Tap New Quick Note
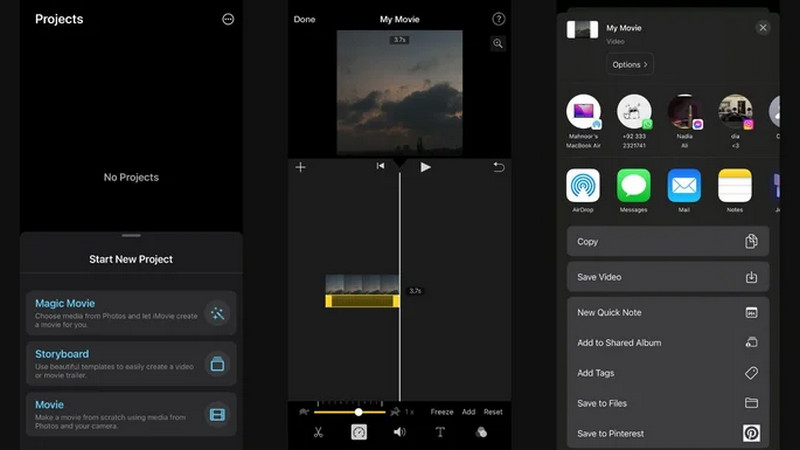Image resolution: width=800 pixels, height=450 pixels. (668, 312)
